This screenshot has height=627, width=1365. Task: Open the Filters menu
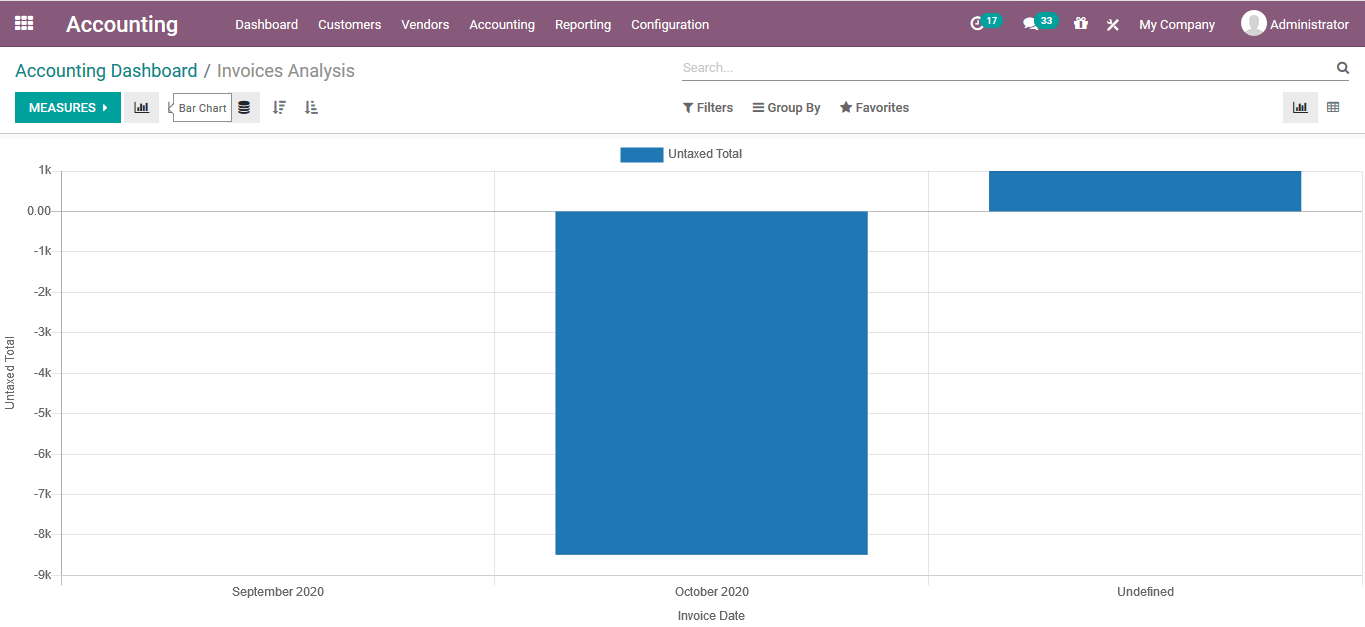click(x=708, y=107)
